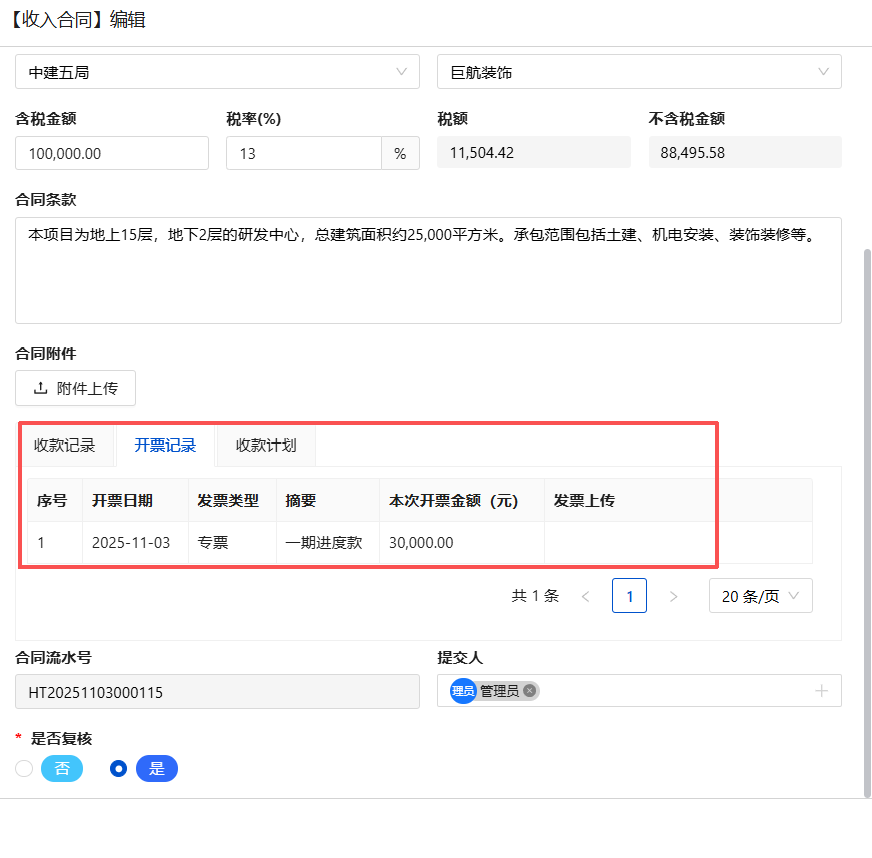Open the 20条/页 page size dropdown
The image size is (872, 858).
[x=762, y=595]
